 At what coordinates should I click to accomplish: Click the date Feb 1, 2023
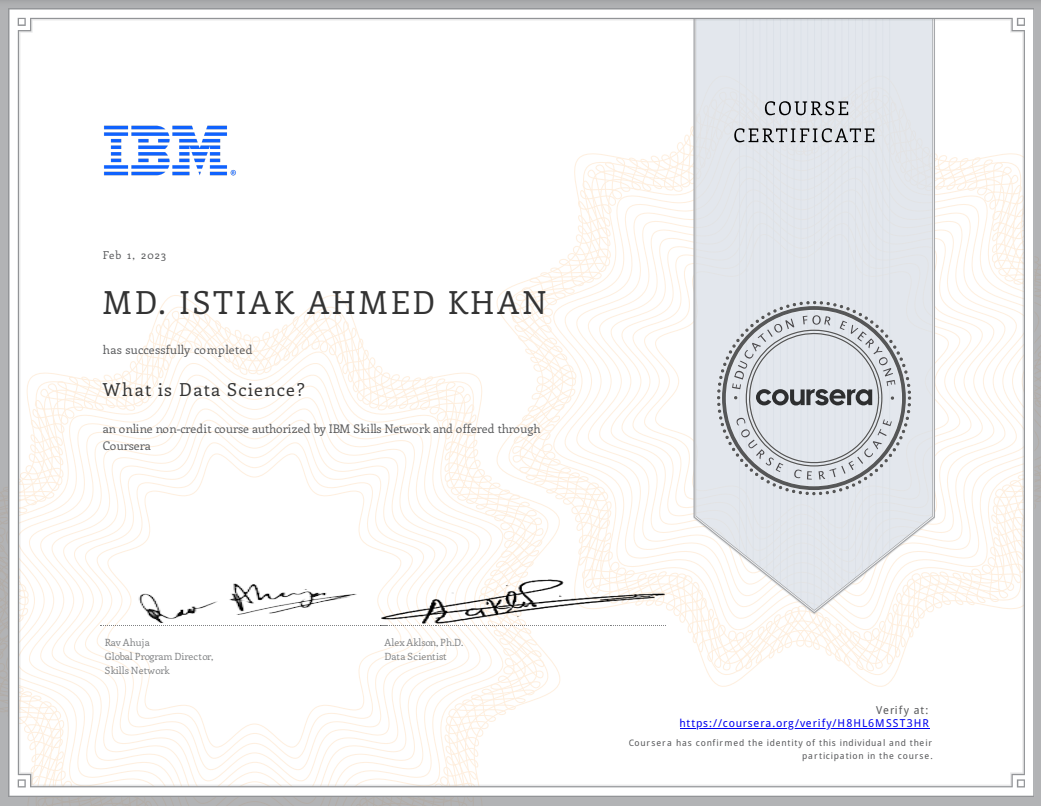pyautogui.click(x=134, y=256)
